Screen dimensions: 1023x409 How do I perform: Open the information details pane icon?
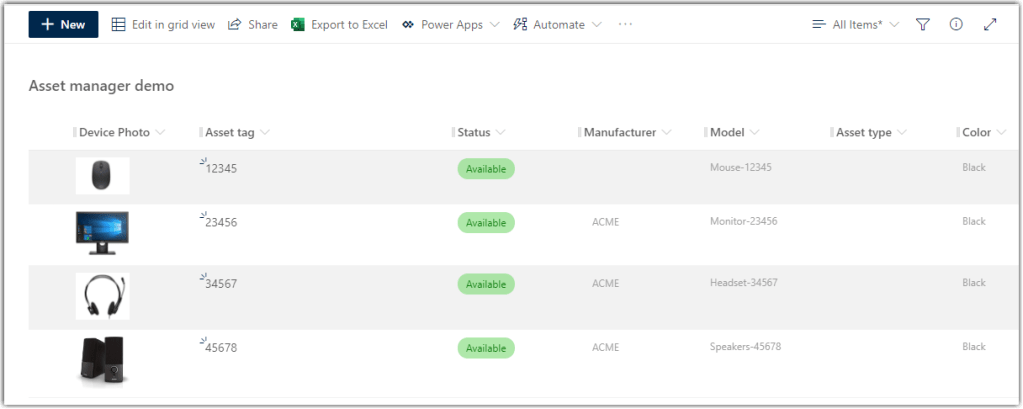click(x=956, y=24)
